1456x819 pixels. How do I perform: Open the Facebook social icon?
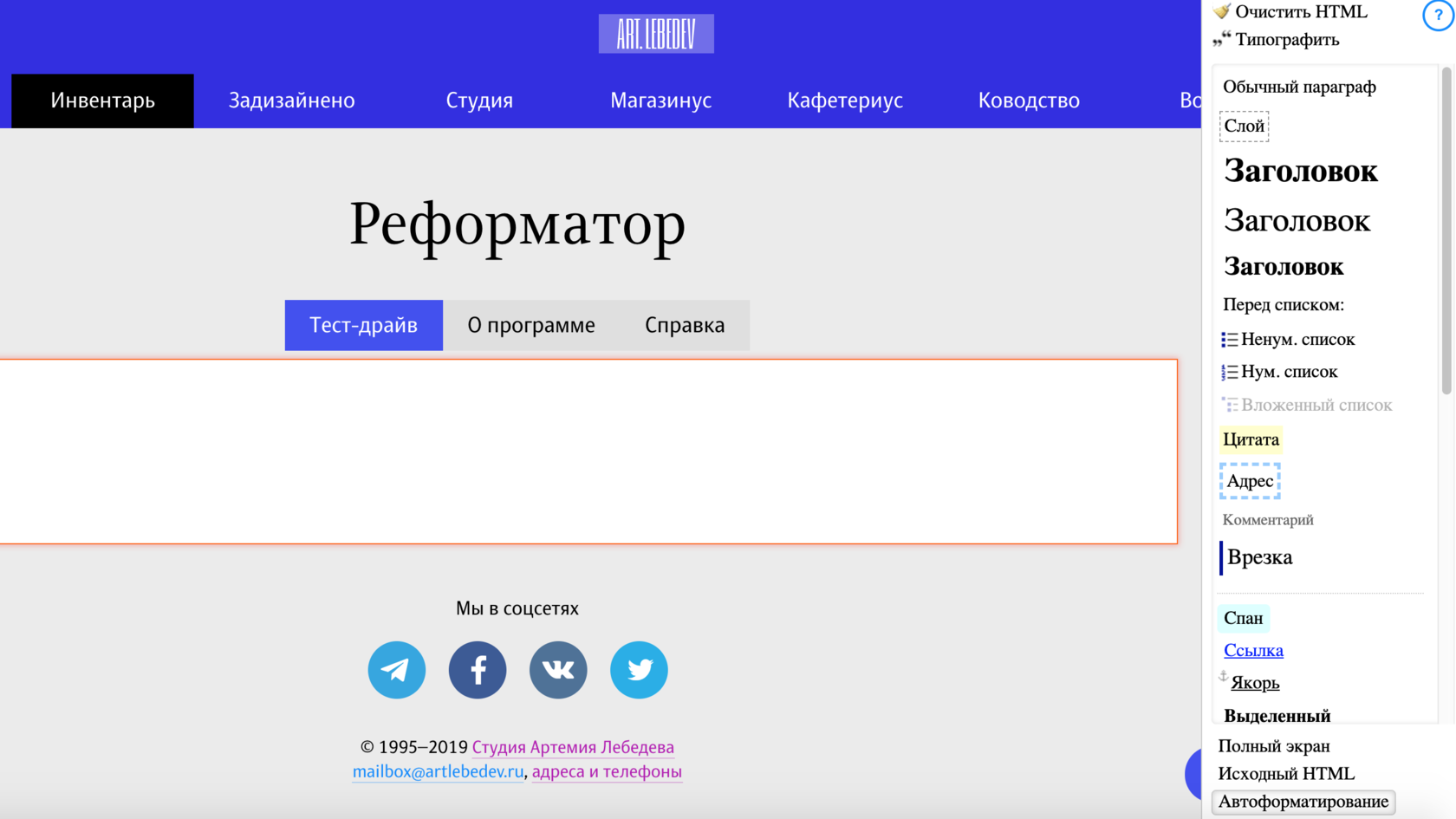[x=478, y=670]
